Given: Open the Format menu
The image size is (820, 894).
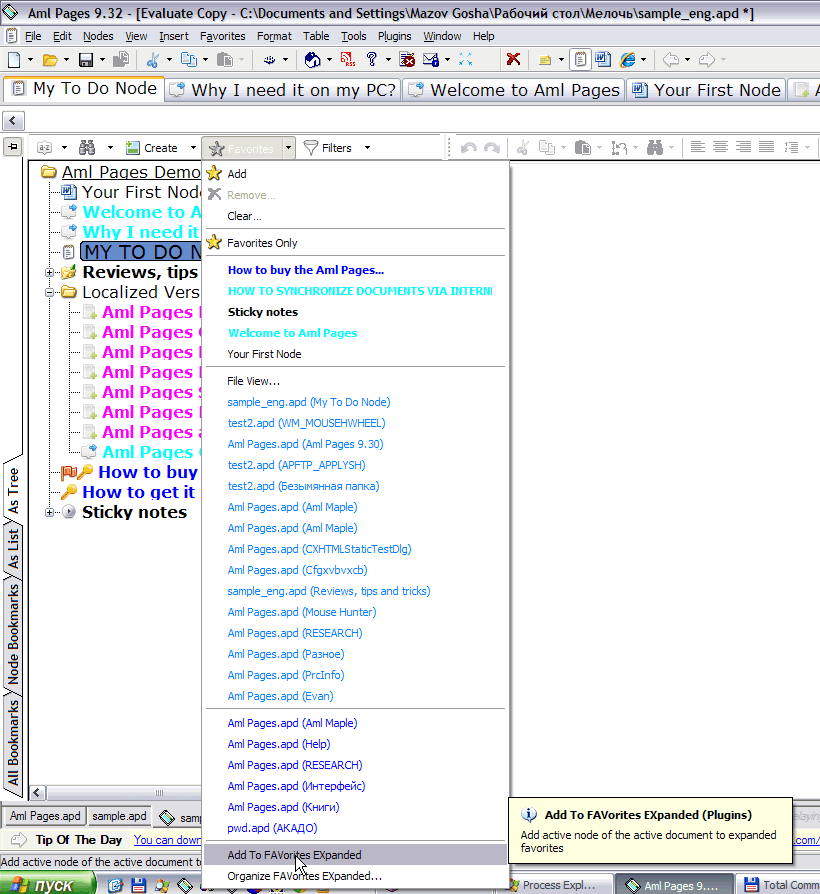Looking at the screenshot, I should tap(274, 36).
